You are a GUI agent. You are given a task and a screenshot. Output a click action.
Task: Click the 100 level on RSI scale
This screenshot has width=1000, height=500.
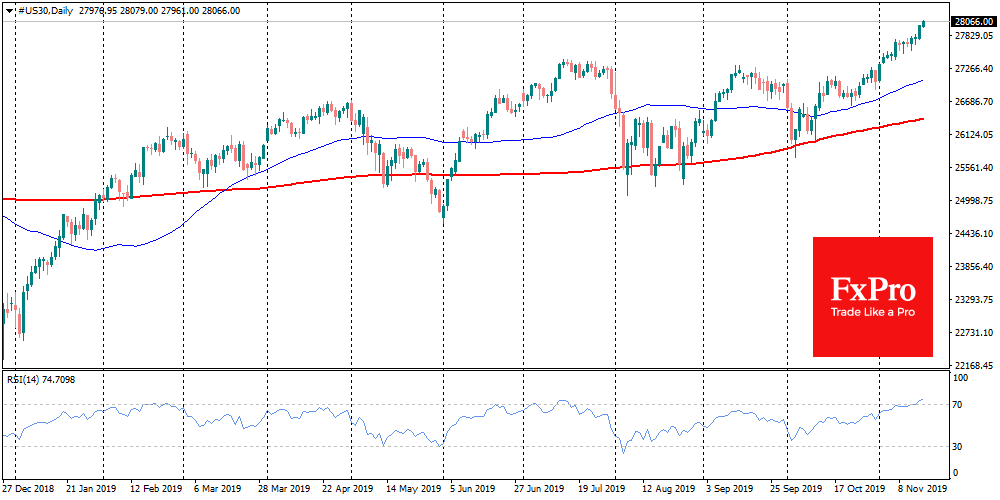[x=960, y=378]
